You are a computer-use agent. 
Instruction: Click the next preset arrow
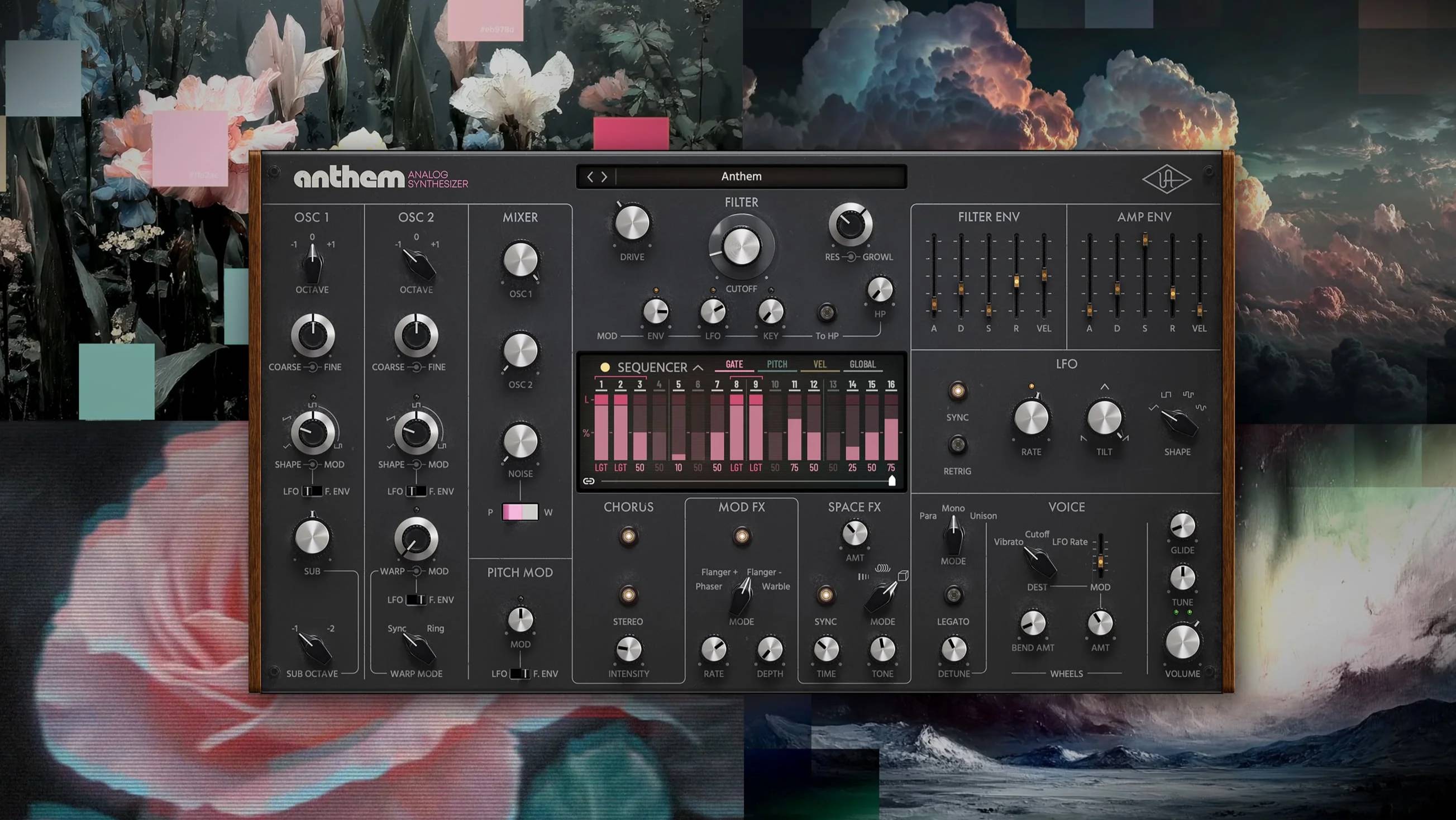[x=605, y=177]
